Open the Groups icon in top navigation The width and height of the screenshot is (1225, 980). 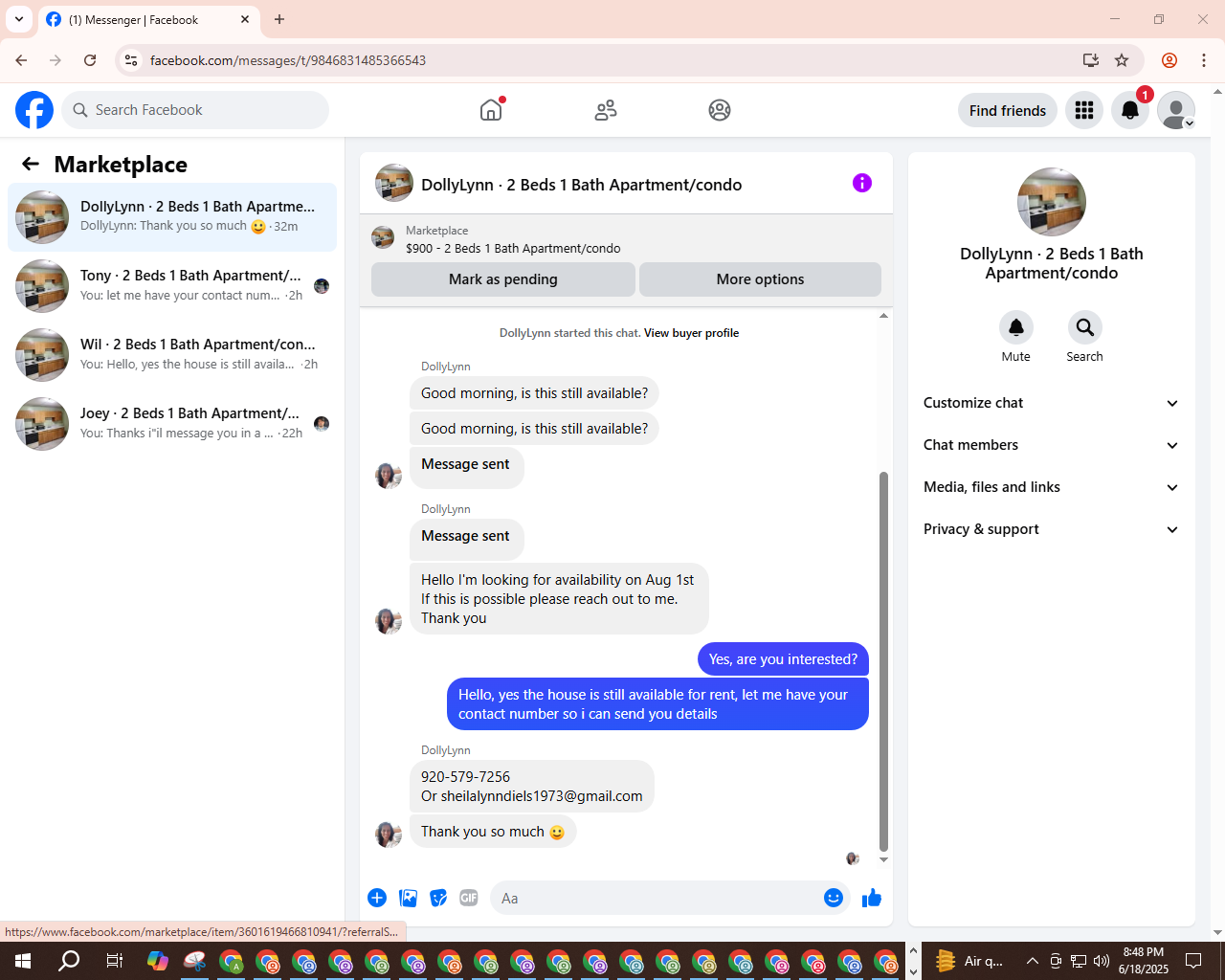720,110
